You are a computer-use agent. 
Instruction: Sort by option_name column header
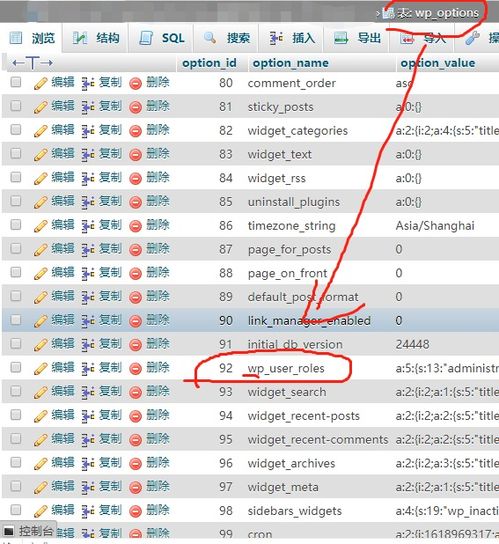[290, 63]
